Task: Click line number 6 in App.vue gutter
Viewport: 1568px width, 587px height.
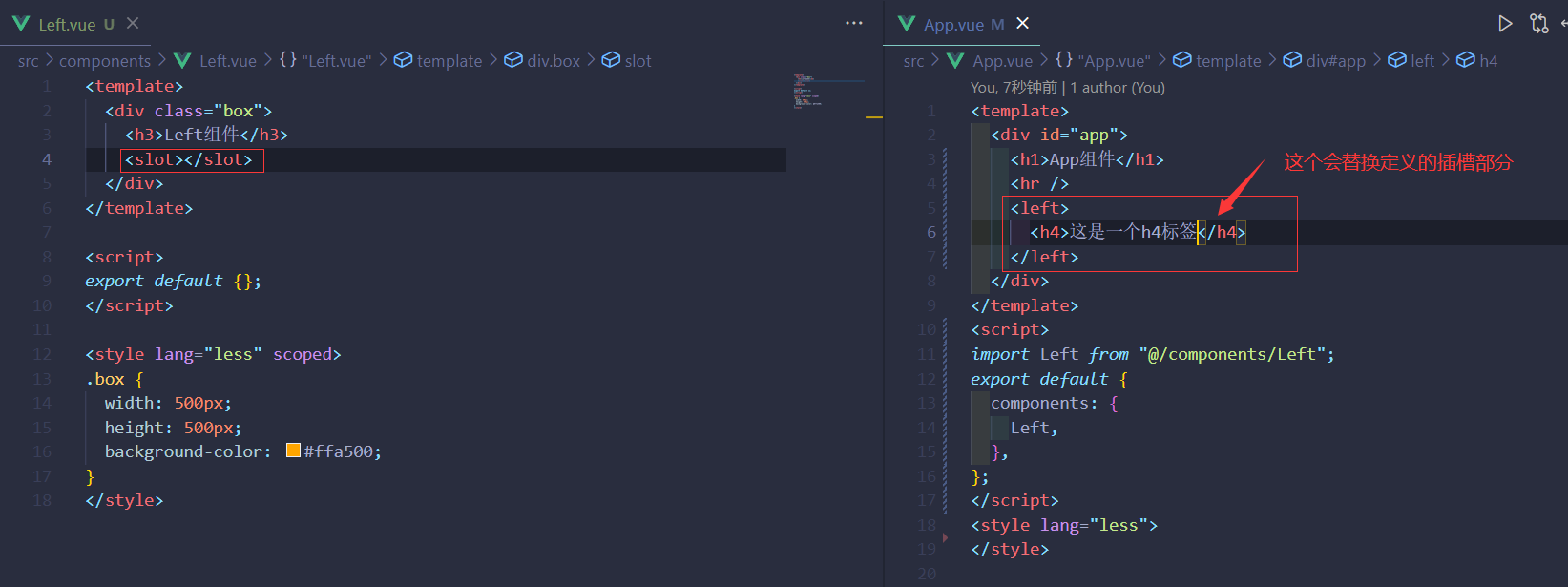Action: pyautogui.click(x=931, y=232)
